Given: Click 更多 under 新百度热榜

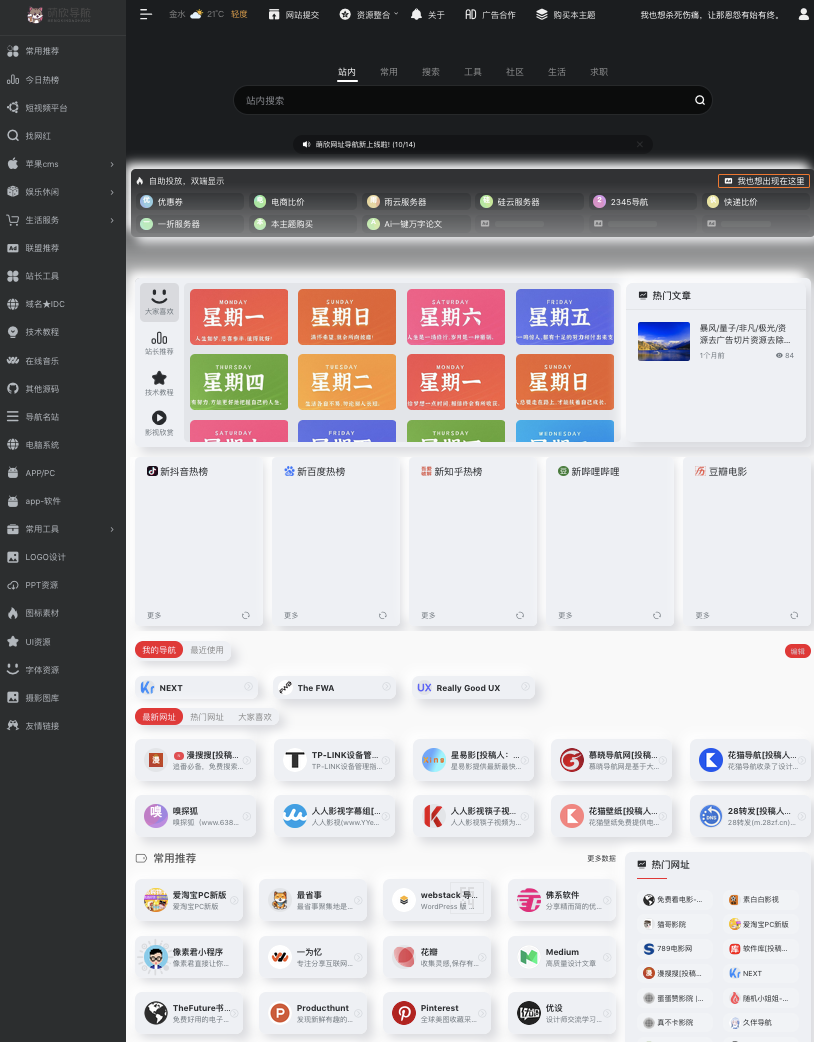Looking at the screenshot, I should (x=291, y=615).
